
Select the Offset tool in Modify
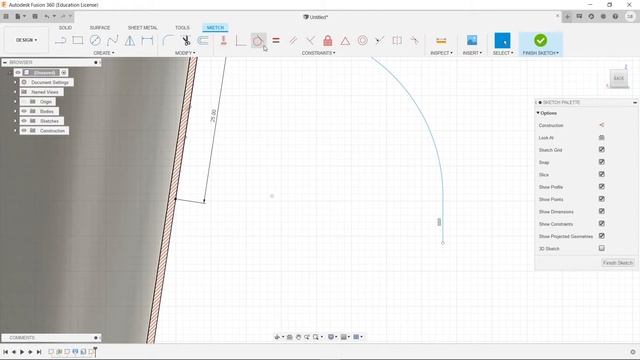point(203,40)
